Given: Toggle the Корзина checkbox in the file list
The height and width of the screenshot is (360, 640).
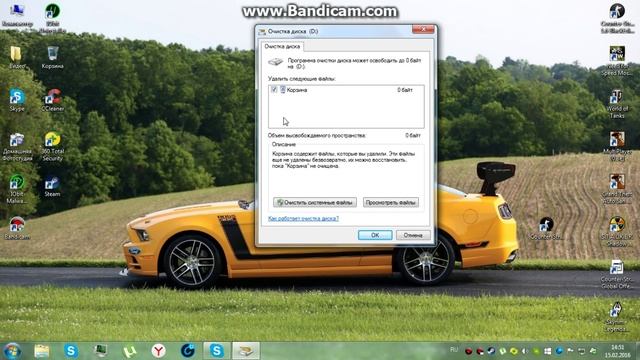Looking at the screenshot, I should click(x=274, y=89).
